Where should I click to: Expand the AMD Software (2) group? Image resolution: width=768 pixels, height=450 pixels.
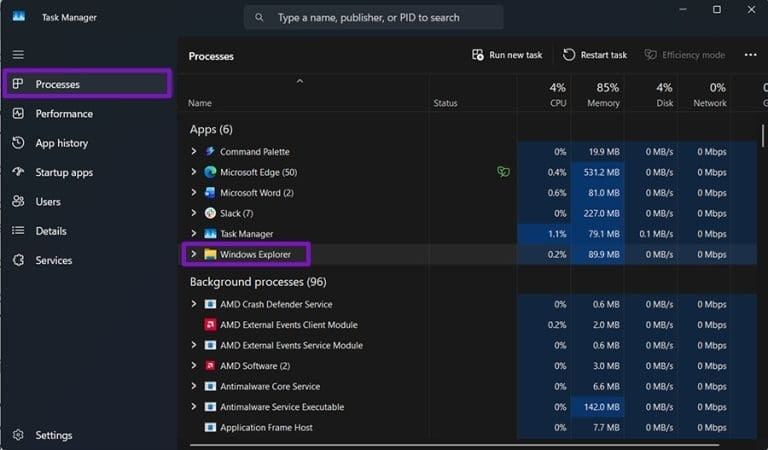[x=193, y=366]
